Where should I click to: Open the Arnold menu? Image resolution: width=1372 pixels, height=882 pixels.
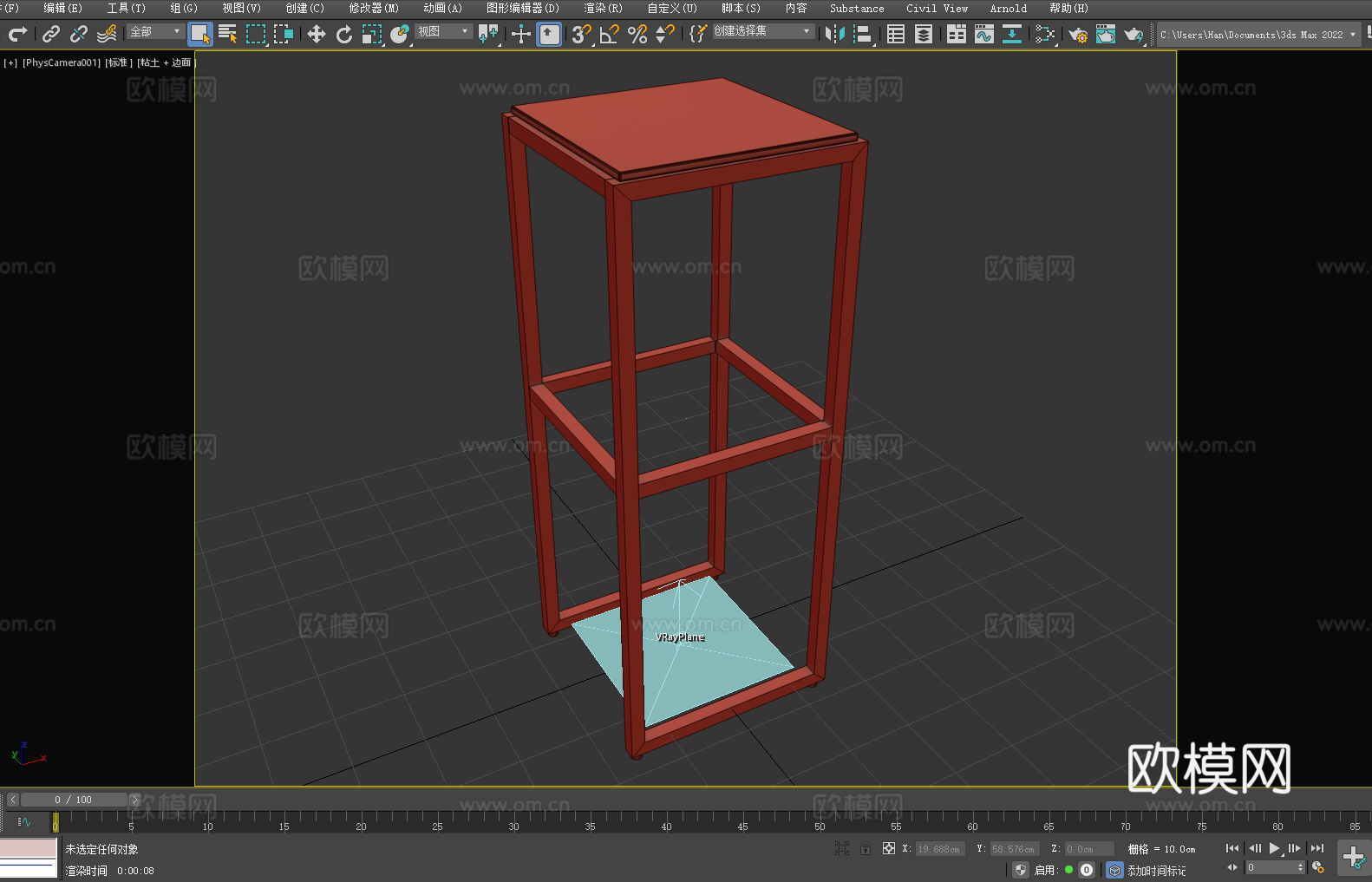pyautogui.click(x=1008, y=8)
